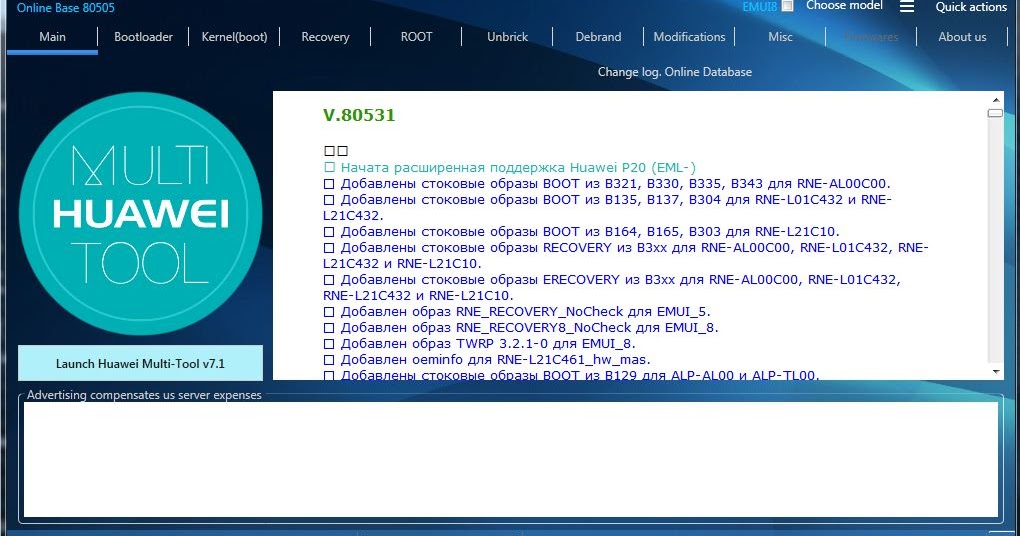This screenshot has height=536, width=1020.
Task: Click the advertising banner area
Action: tap(511, 459)
